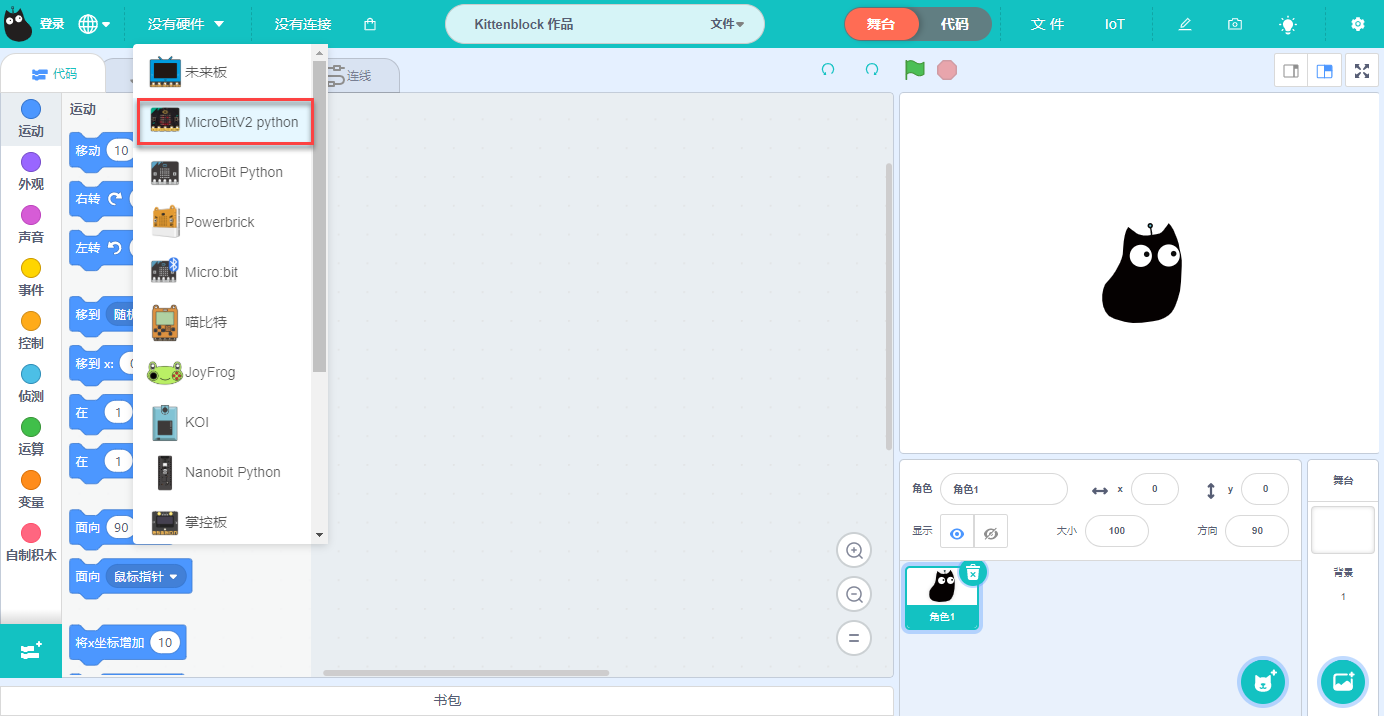Pick 掌控板 hardware
The image size is (1384, 716).
click(223, 522)
